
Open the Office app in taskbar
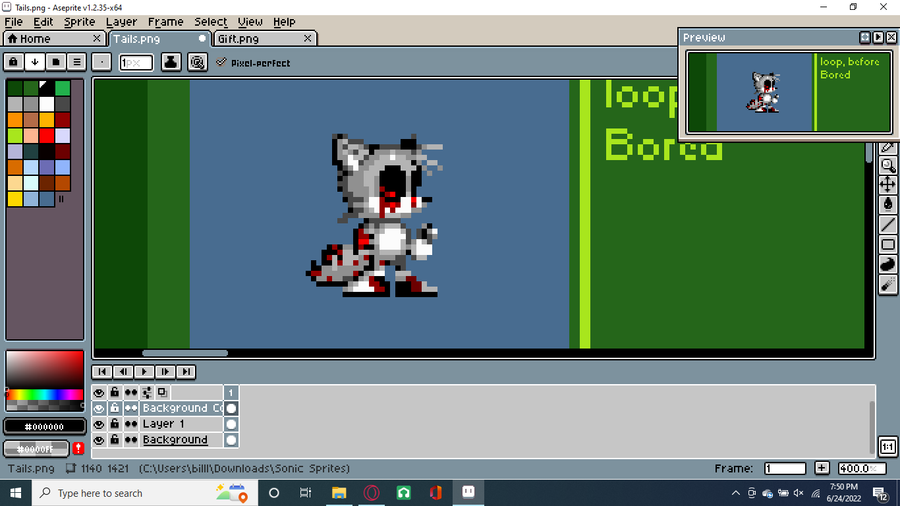(x=436, y=493)
